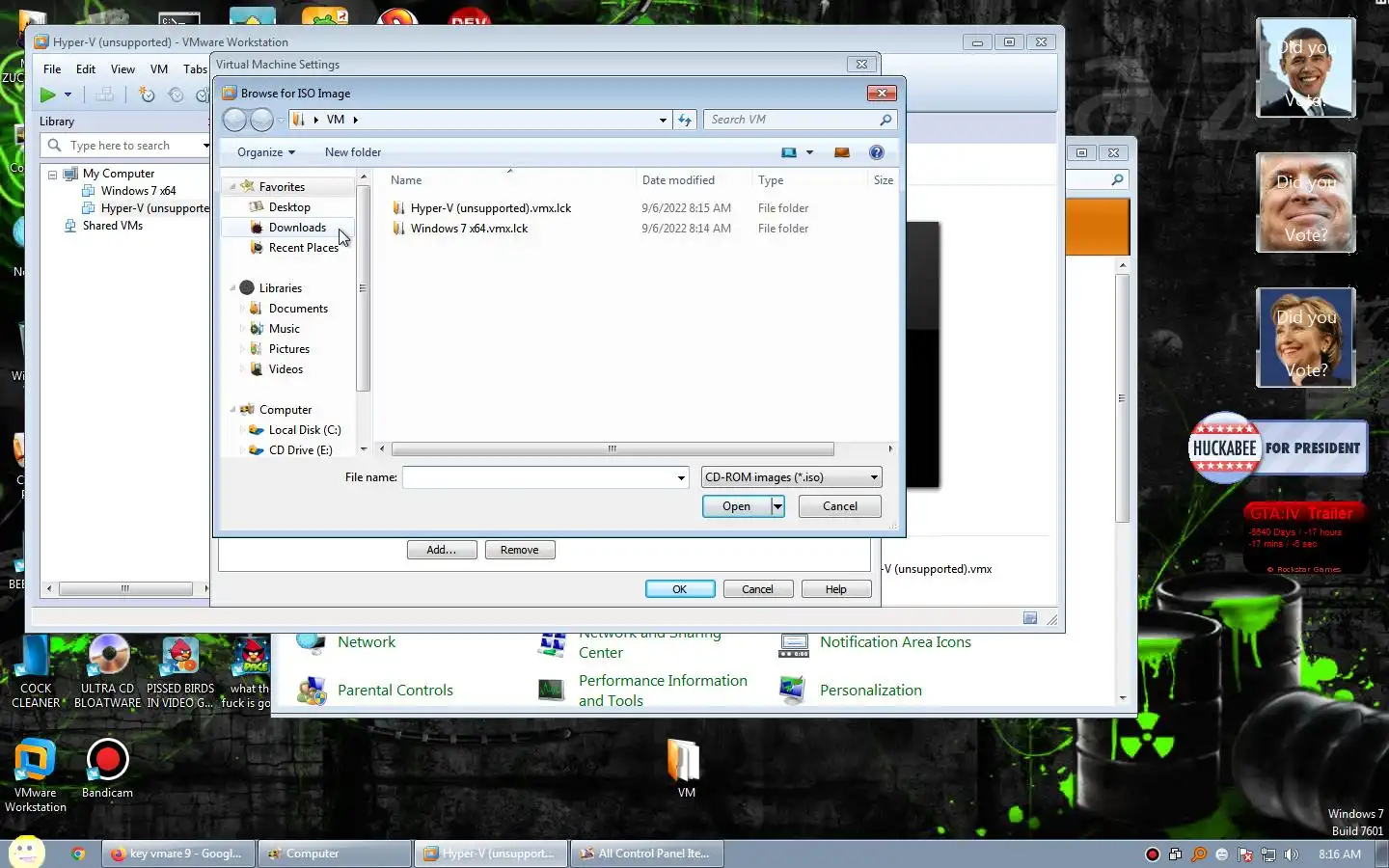Viewport: 1389px width, 868px height.
Task: Click the revert snapshot icon in VMware toolbar
Action: point(176,95)
